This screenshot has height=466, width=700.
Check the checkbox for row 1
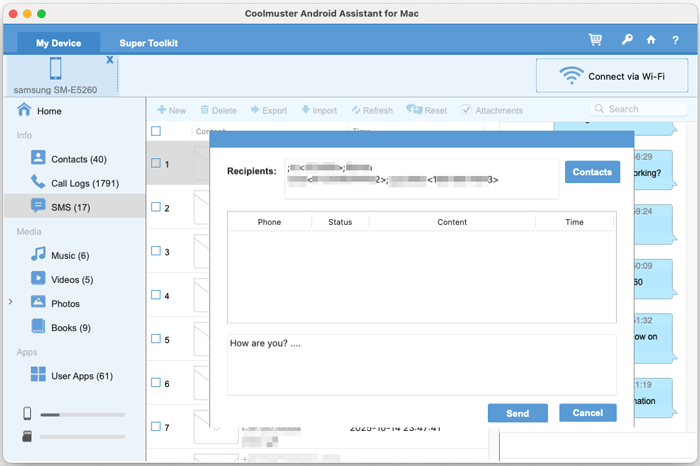click(x=156, y=163)
